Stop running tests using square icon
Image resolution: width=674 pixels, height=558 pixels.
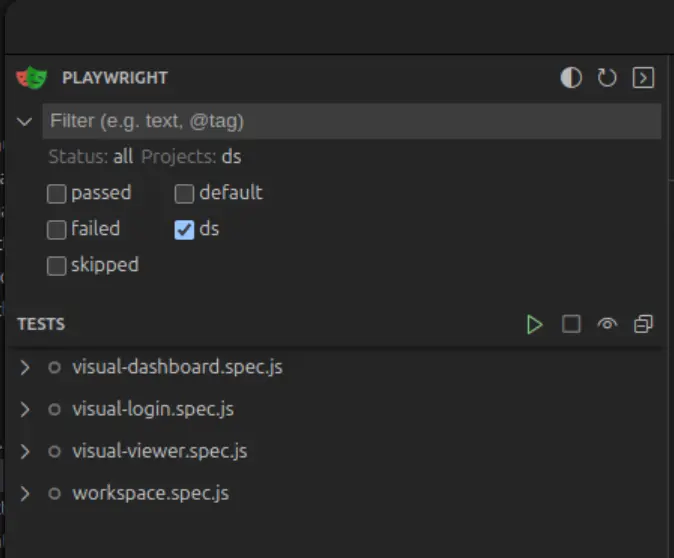click(x=571, y=324)
